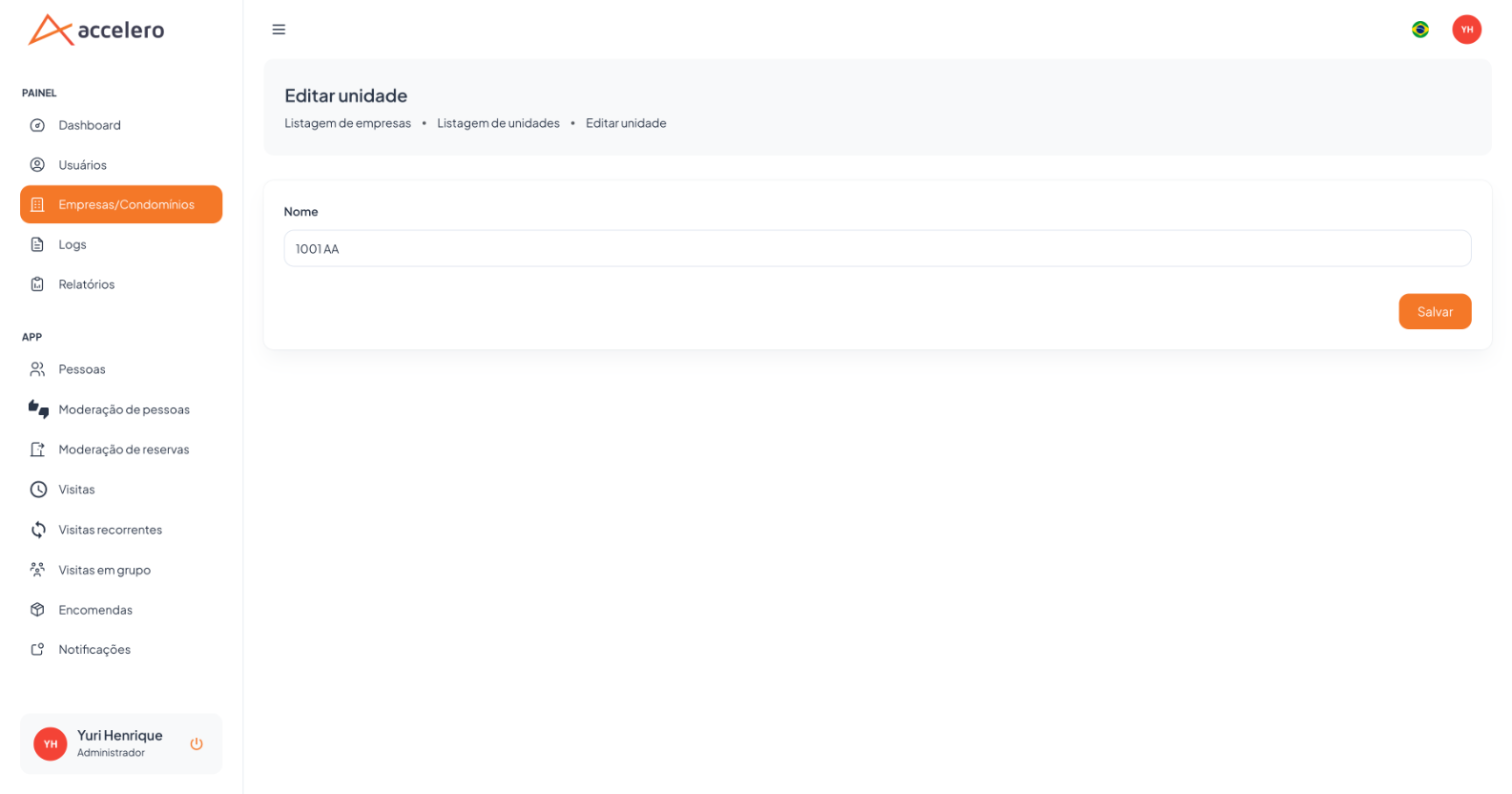Click the Logs document icon
This screenshot has width=1512, height=794.
click(37, 244)
